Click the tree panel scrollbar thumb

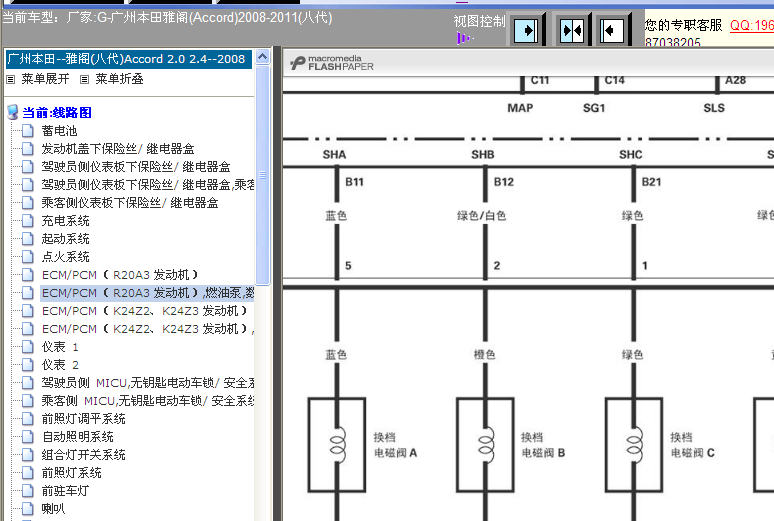click(263, 175)
